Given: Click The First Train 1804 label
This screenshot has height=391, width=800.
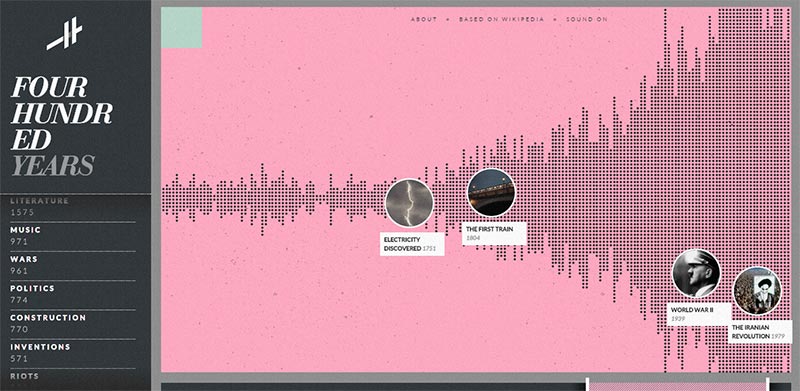Looking at the screenshot, I should coord(494,233).
